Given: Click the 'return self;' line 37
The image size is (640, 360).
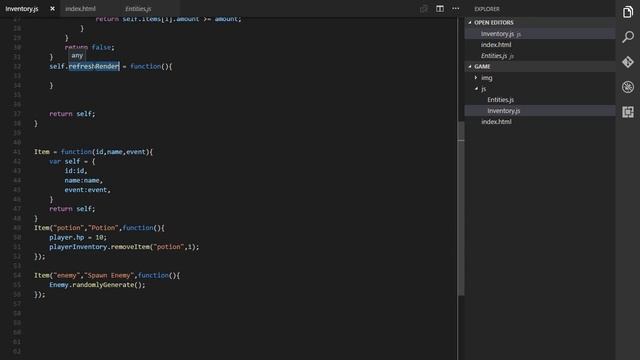Looking at the screenshot, I should coord(72,114).
